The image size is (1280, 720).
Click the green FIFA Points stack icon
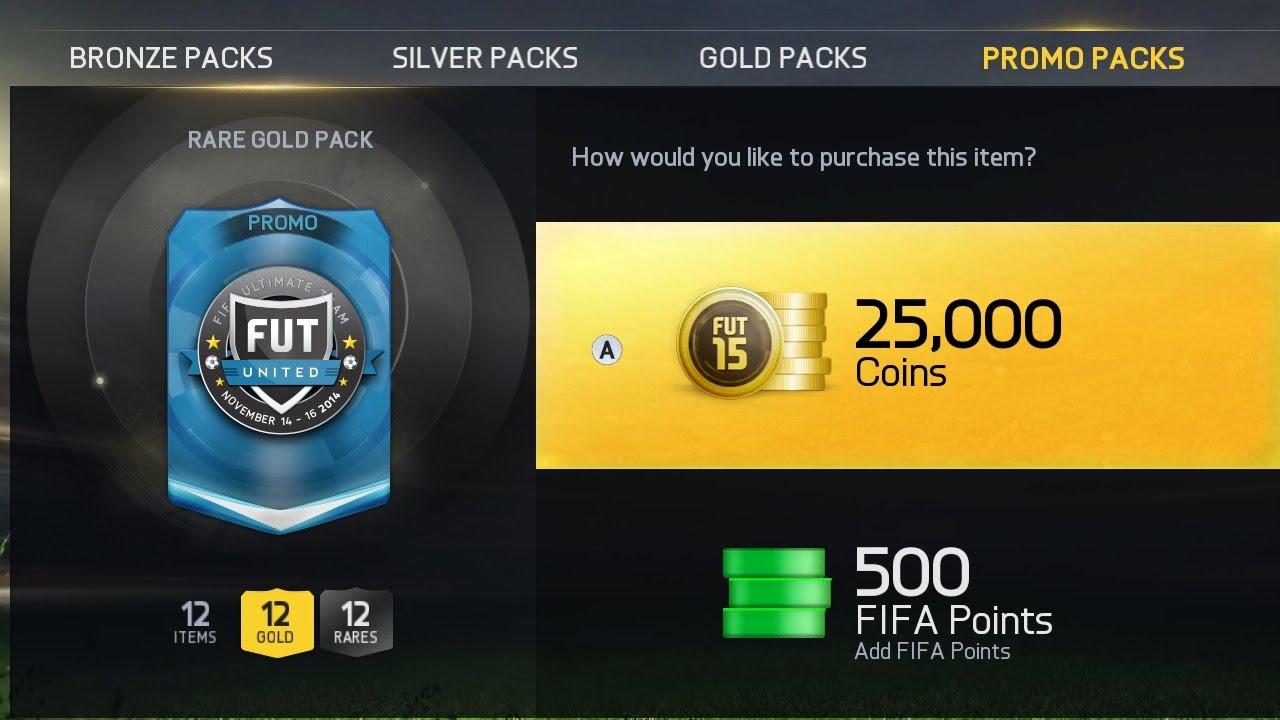(x=776, y=593)
